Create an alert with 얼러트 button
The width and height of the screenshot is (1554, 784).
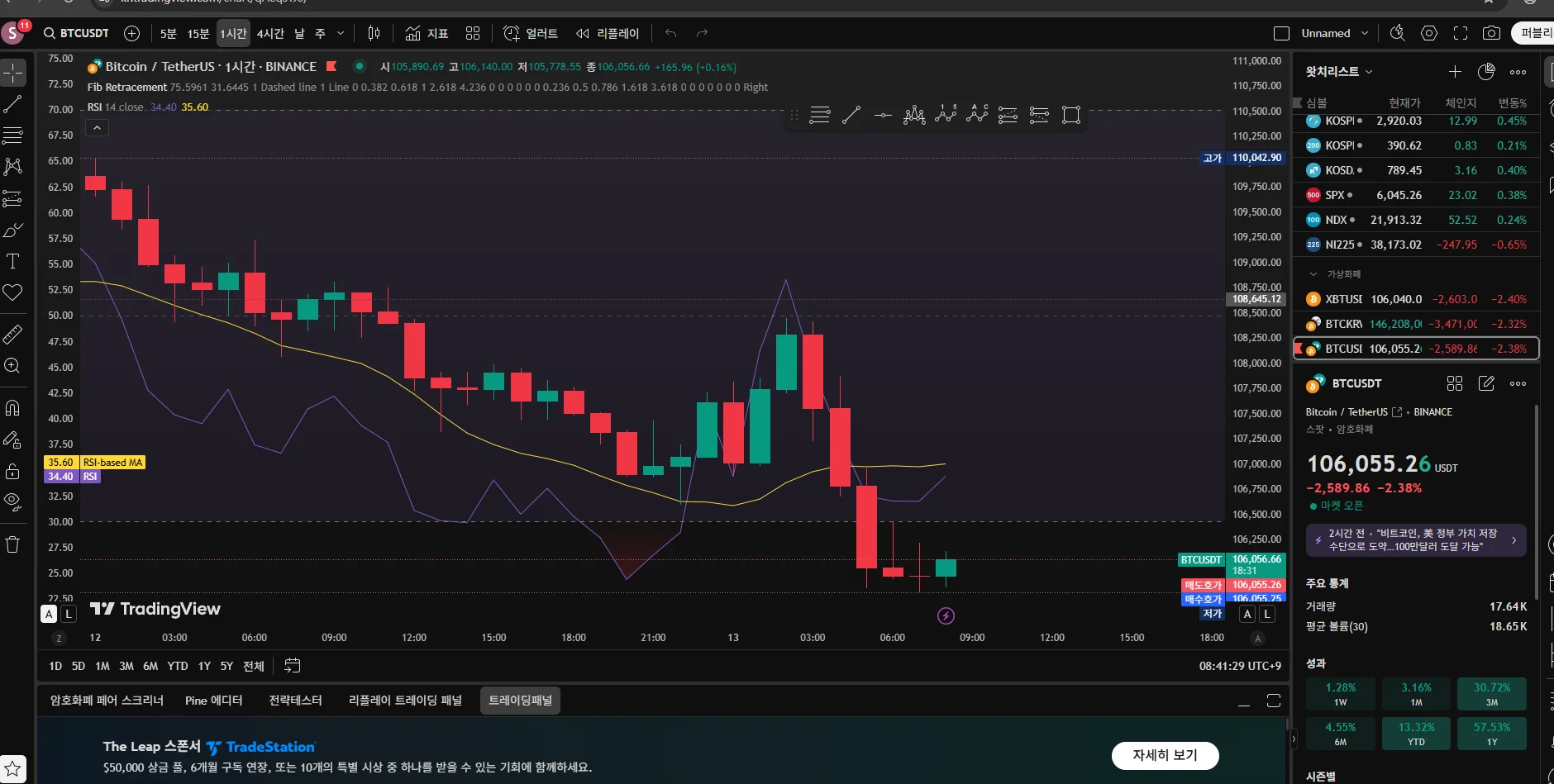[x=531, y=33]
